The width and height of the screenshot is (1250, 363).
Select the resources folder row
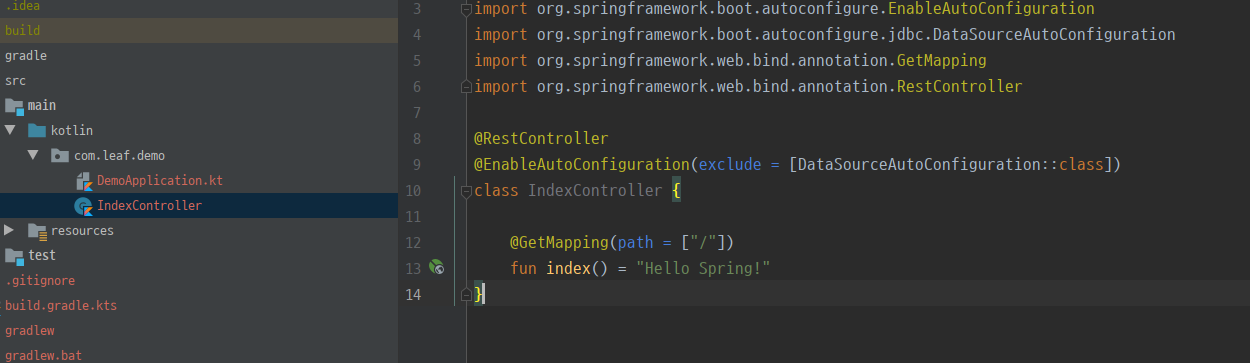199,231
